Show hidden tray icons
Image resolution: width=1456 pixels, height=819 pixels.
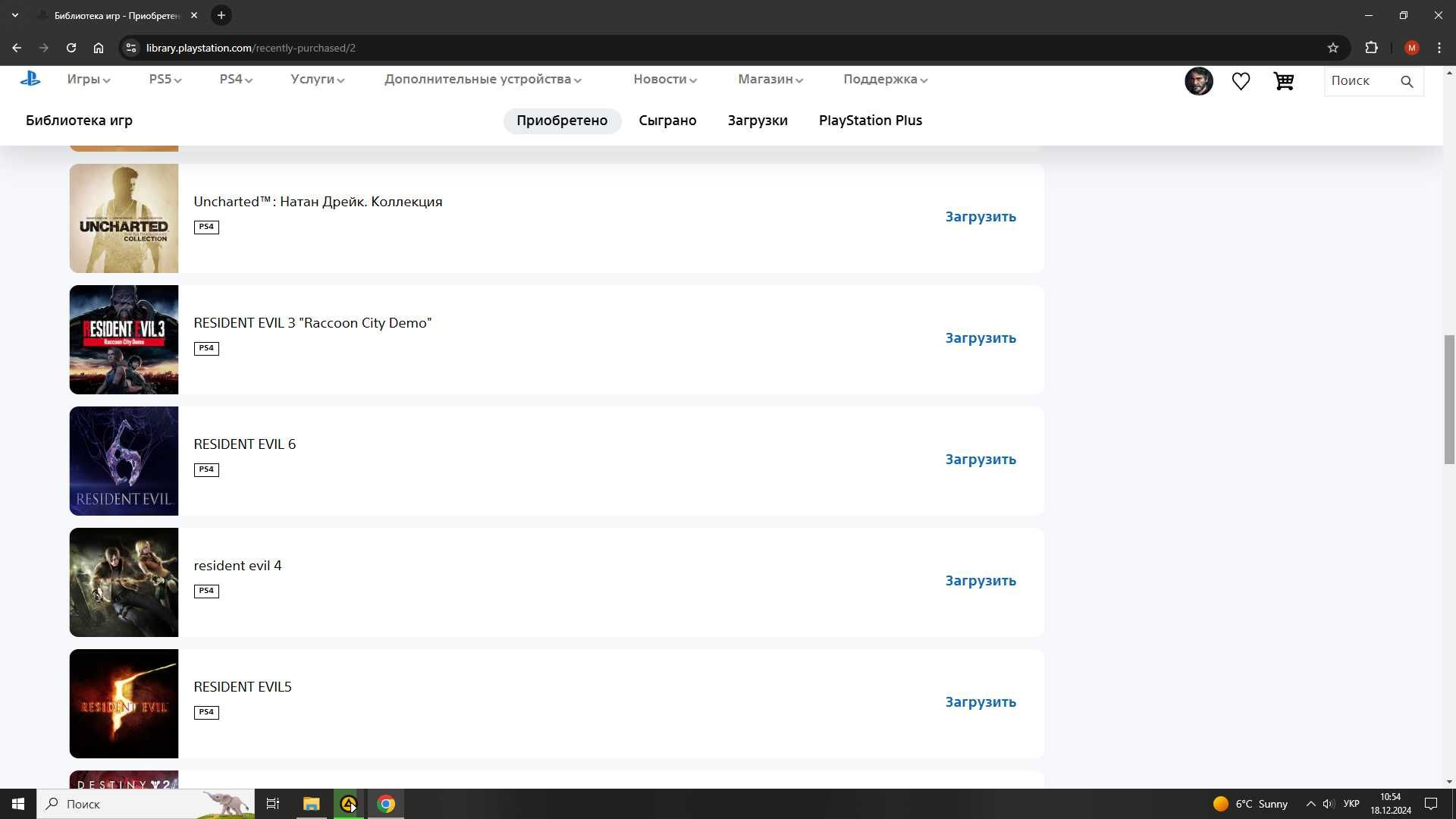click(1310, 804)
